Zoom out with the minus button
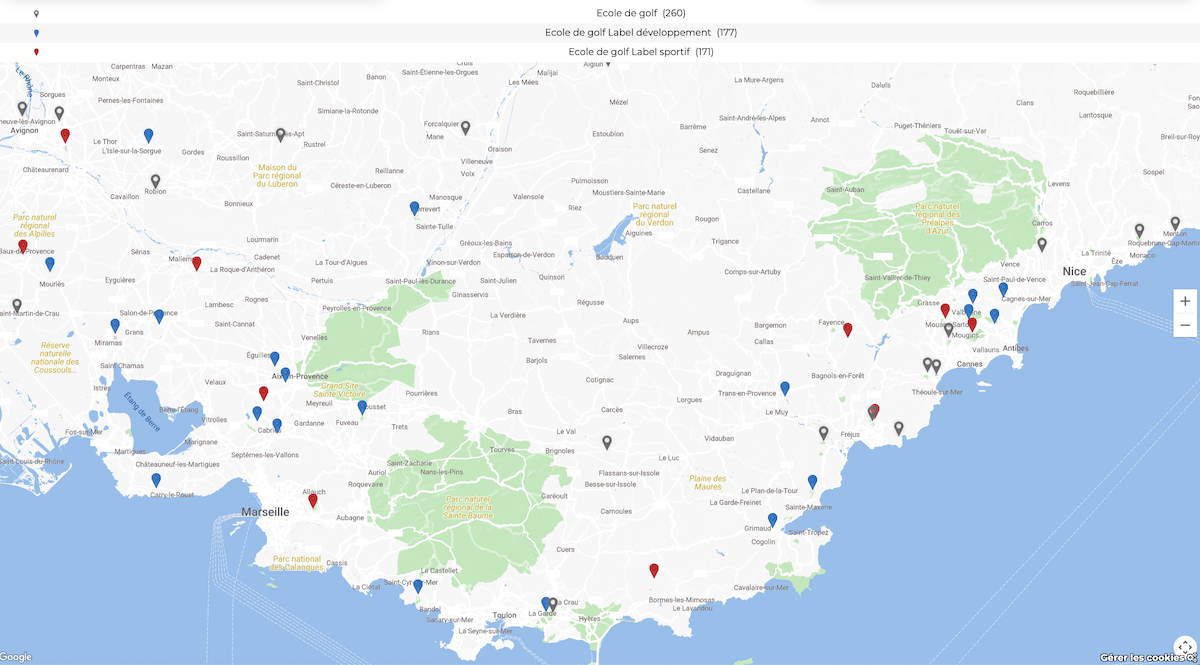 coord(1185,325)
